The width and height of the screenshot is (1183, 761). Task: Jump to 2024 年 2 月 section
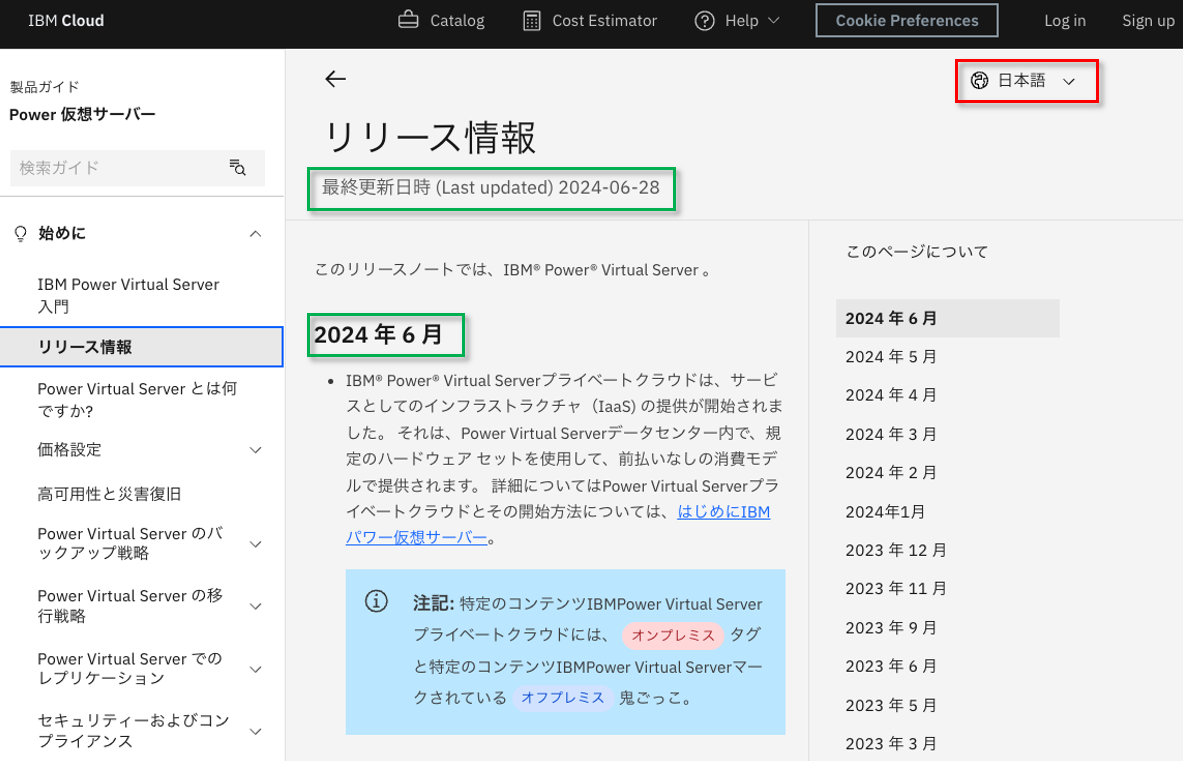891,473
